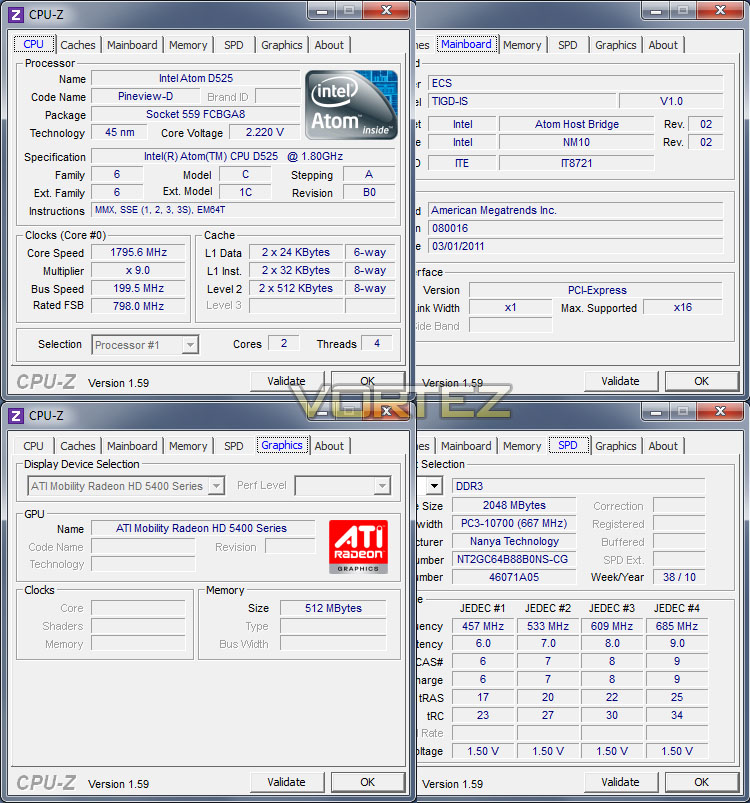Select the About tab in the Mainboard window
The image size is (750, 803).
pyautogui.click(x=663, y=45)
